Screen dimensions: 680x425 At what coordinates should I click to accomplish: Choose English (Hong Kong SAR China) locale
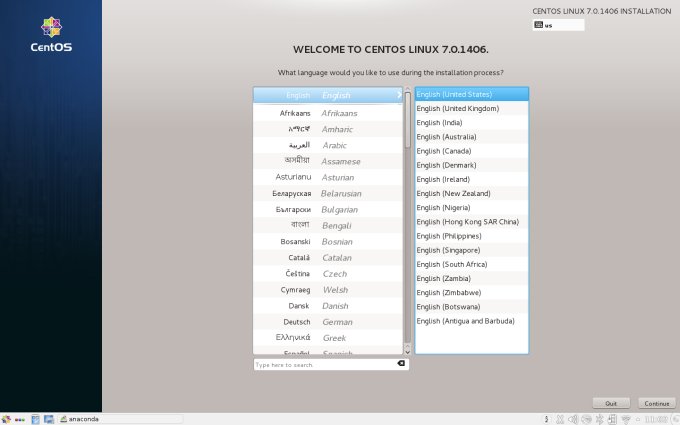(x=472, y=222)
